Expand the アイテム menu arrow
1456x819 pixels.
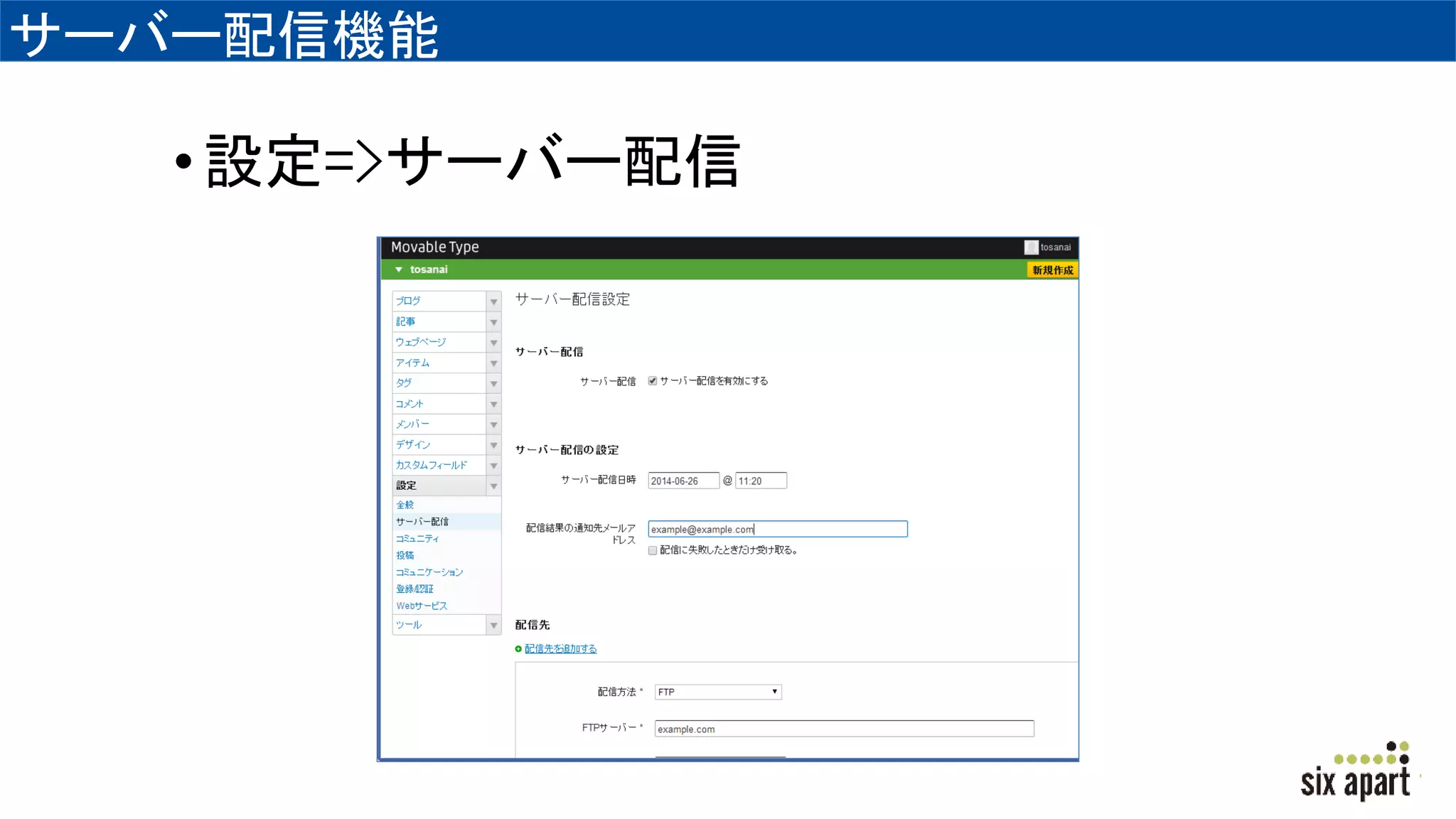point(493,363)
